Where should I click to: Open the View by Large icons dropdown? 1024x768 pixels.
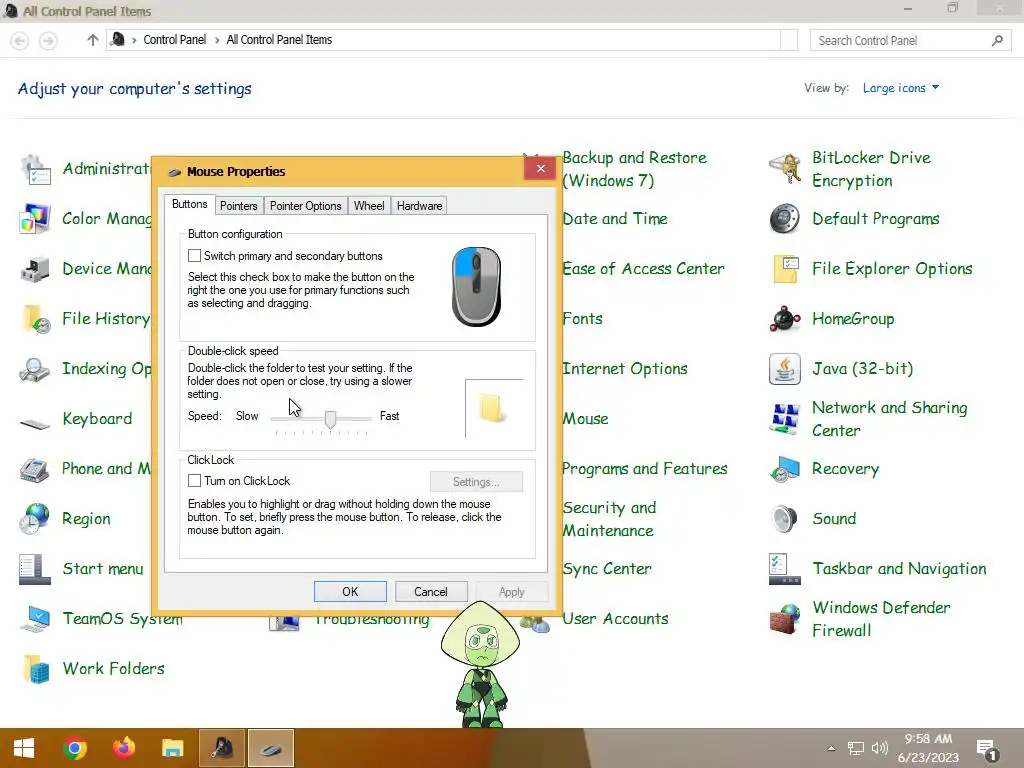pyautogui.click(x=901, y=88)
